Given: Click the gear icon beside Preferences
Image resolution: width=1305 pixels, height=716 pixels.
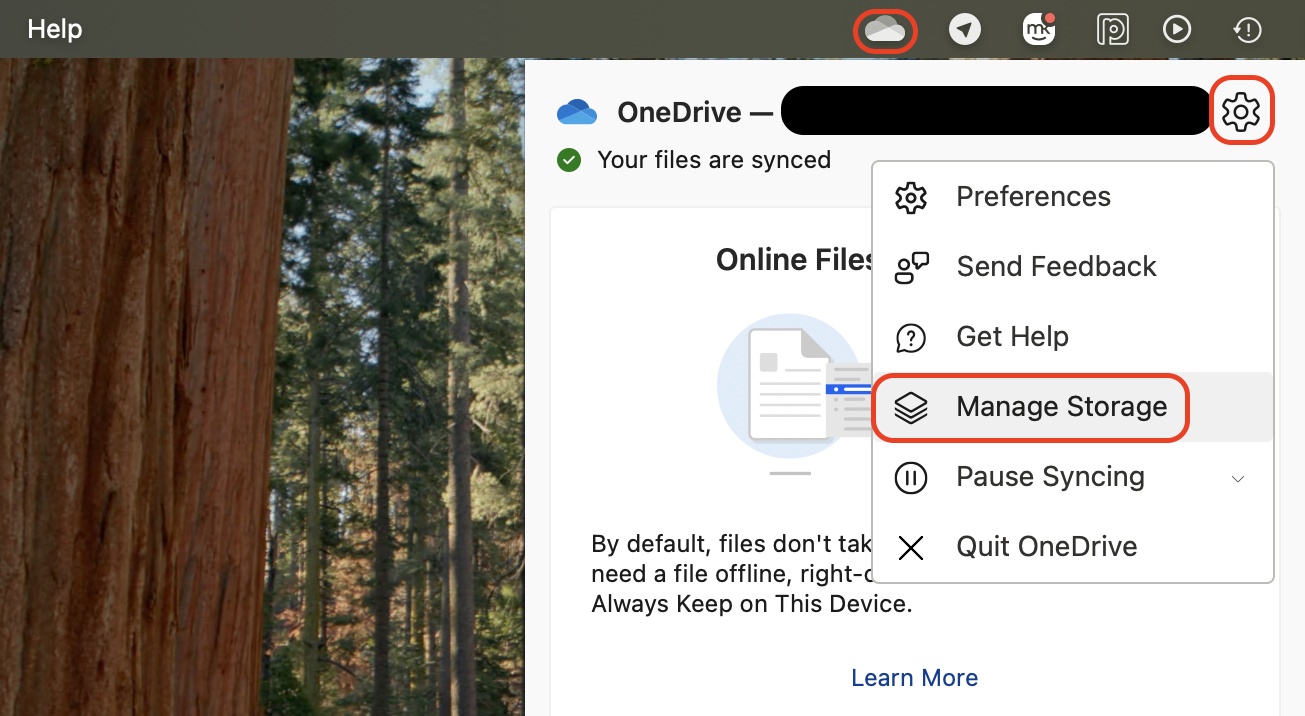Looking at the screenshot, I should coord(911,197).
